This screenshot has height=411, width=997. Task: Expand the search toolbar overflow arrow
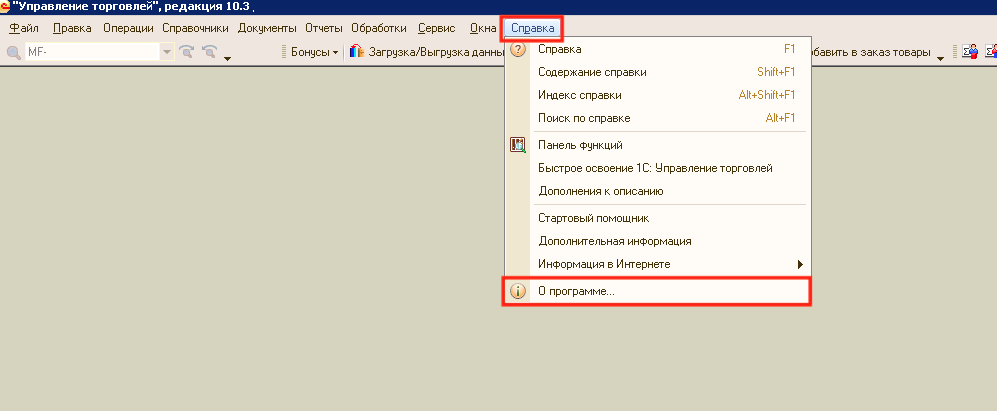click(227, 59)
